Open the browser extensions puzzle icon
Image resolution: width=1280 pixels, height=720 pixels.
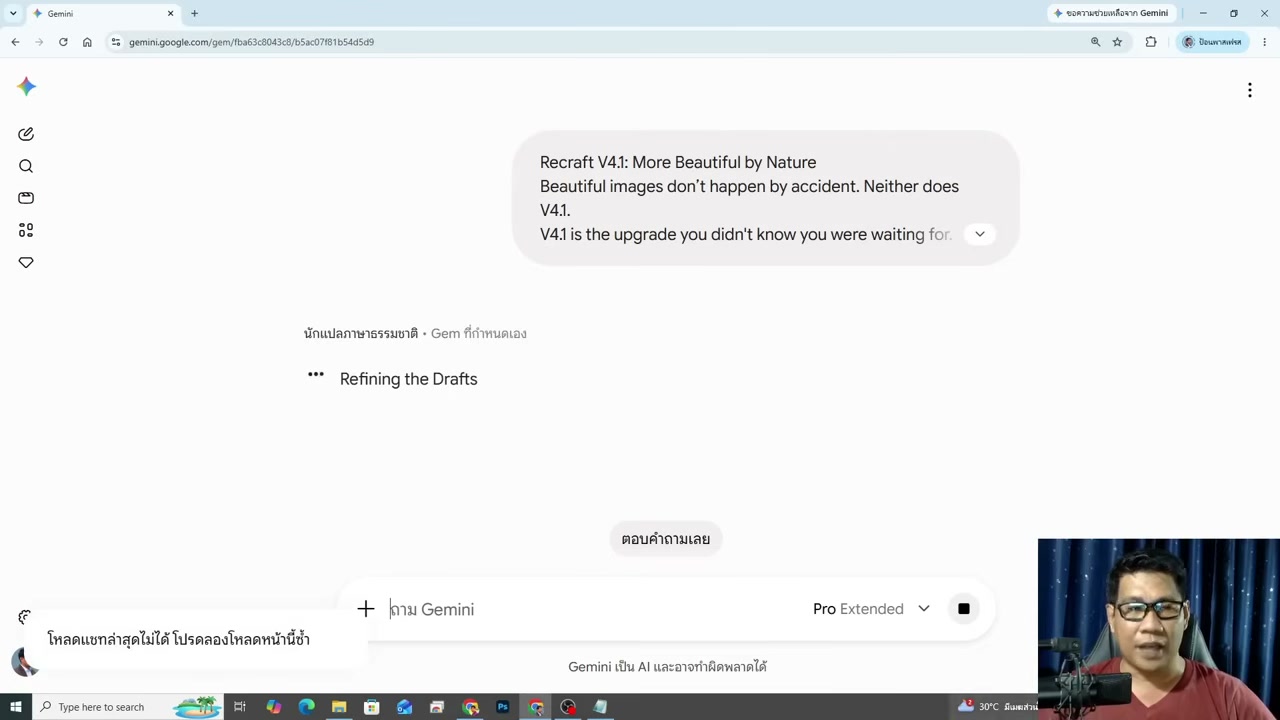(x=1151, y=42)
